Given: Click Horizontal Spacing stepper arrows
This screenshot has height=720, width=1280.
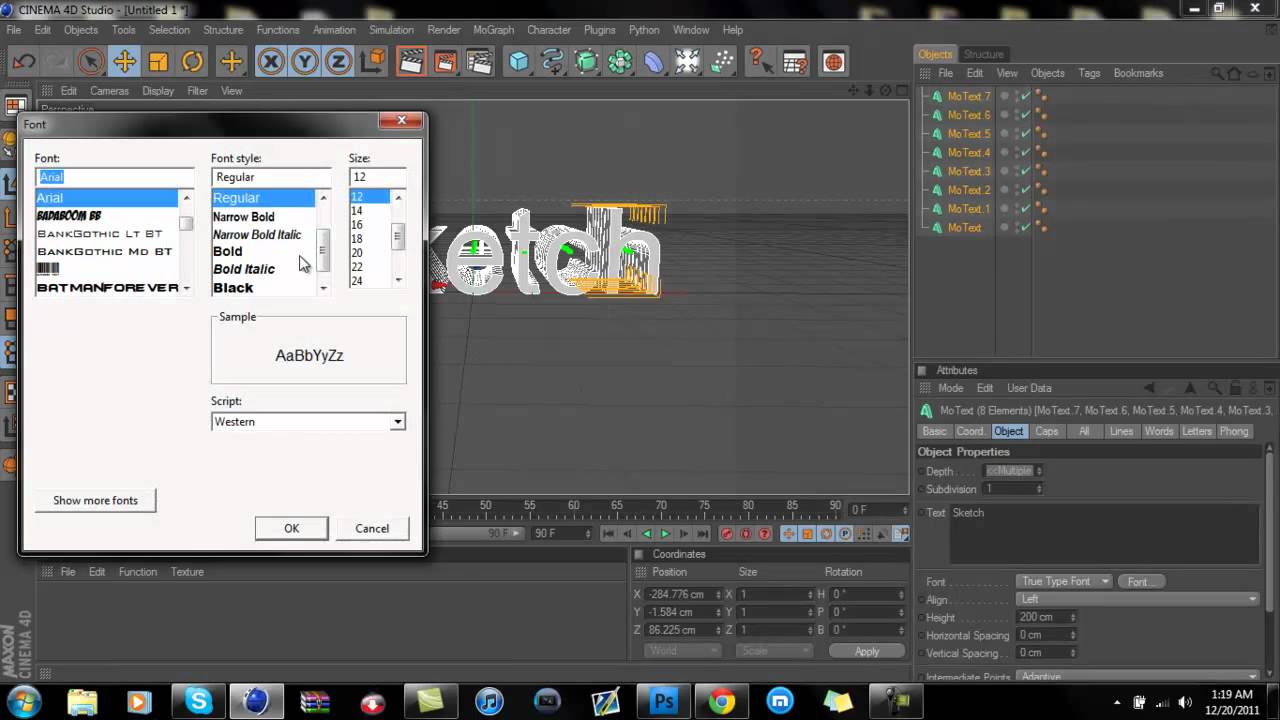Looking at the screenshot, I should [x=1072, y=635].
